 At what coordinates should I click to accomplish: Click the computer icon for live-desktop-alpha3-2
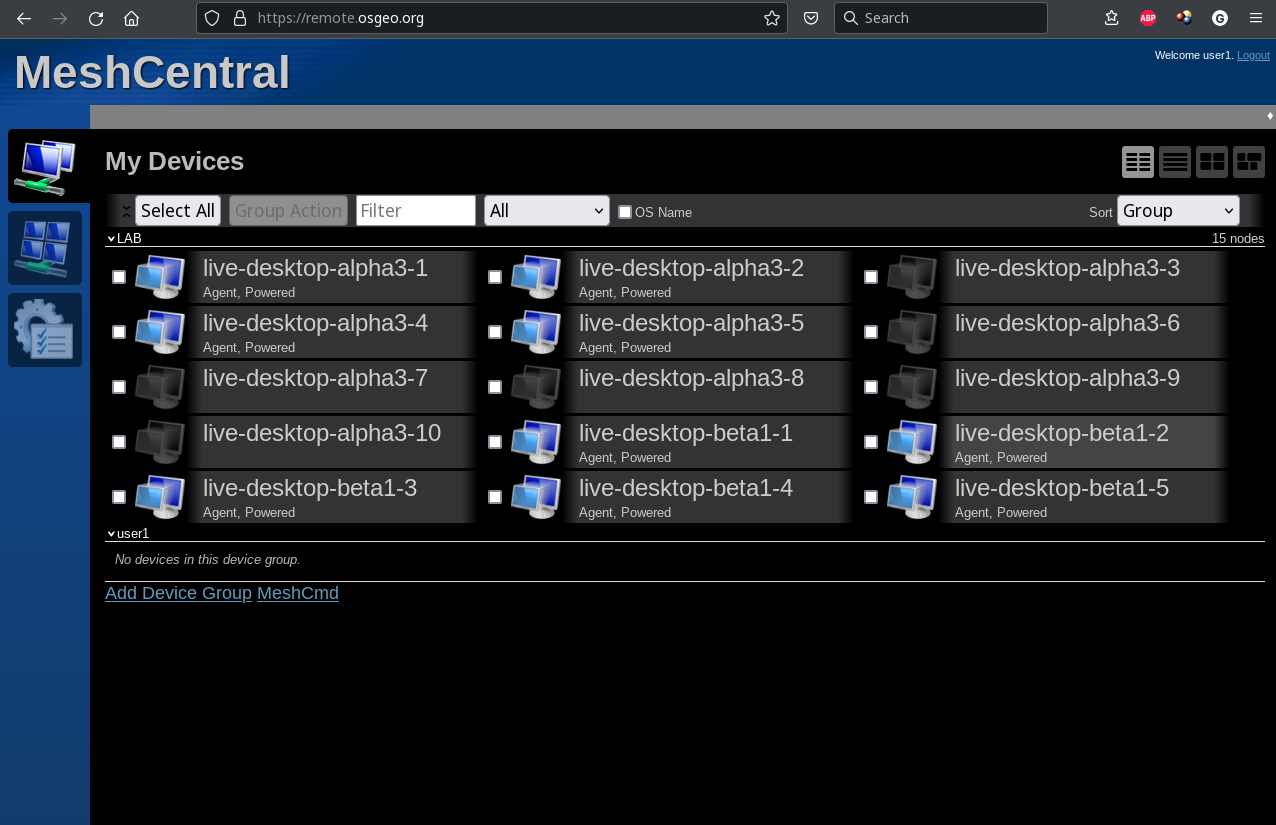[x=536, y=277]
